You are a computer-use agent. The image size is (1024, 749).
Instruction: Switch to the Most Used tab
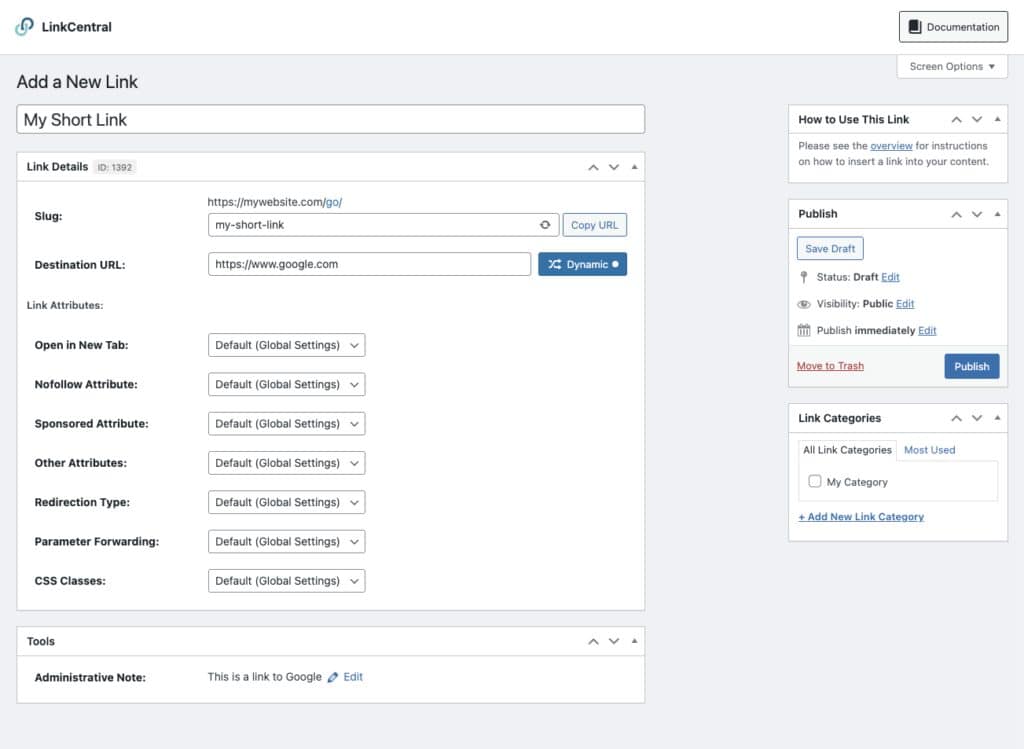coord(929,450)
